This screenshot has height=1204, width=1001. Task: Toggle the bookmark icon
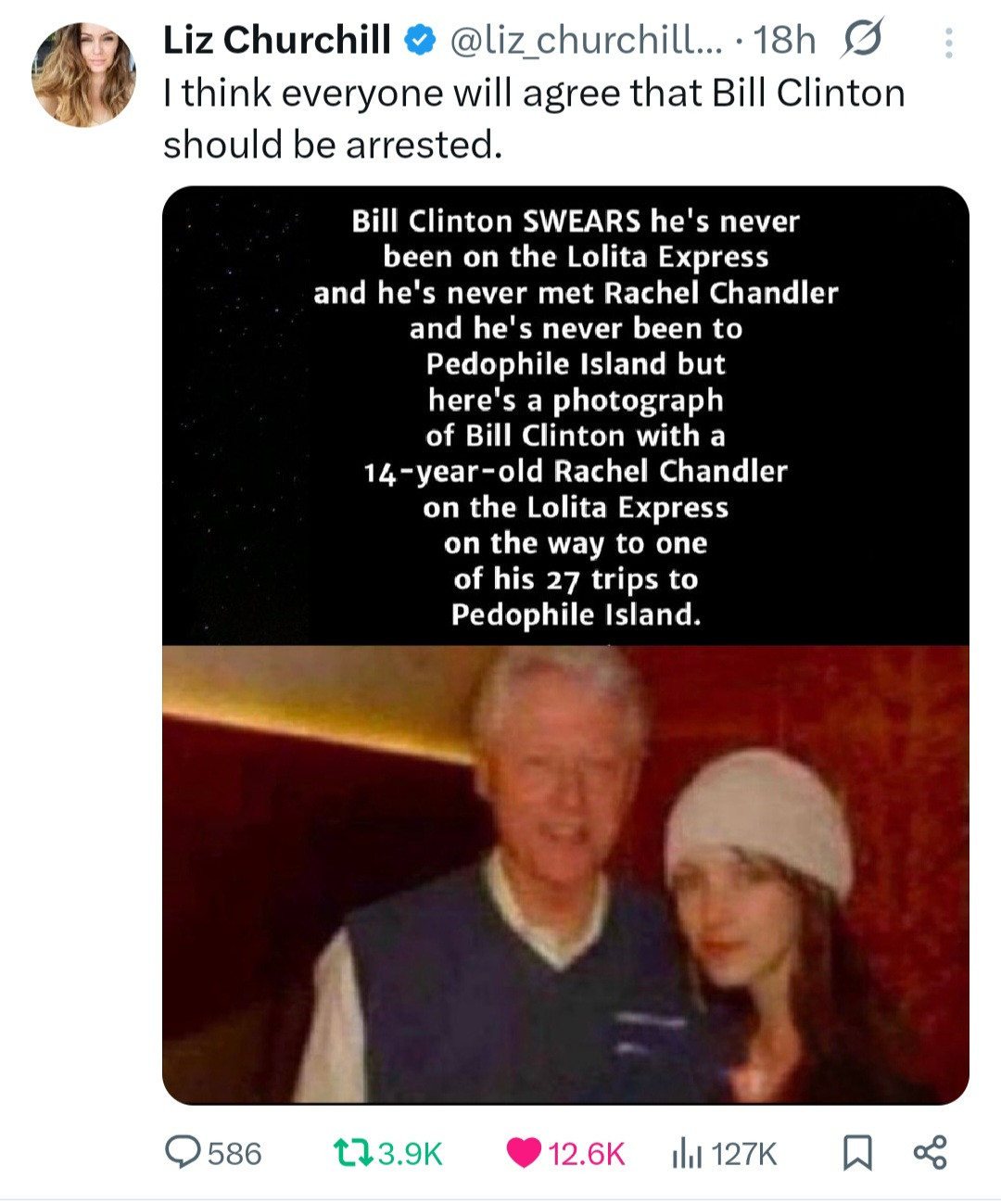(857, 1153)
